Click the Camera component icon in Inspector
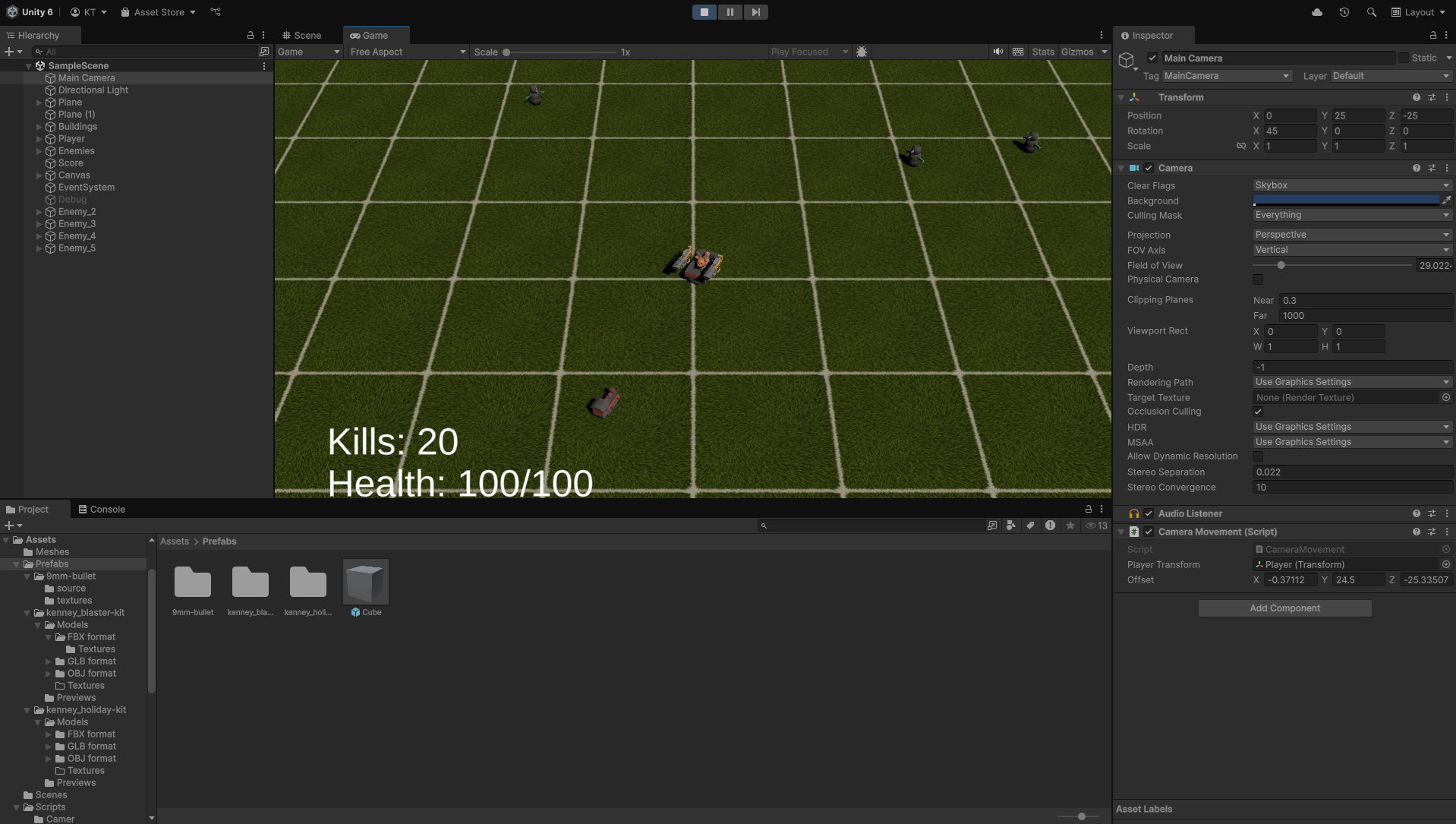This screenshot has width=1456, height=824. tap(1134, 168)
